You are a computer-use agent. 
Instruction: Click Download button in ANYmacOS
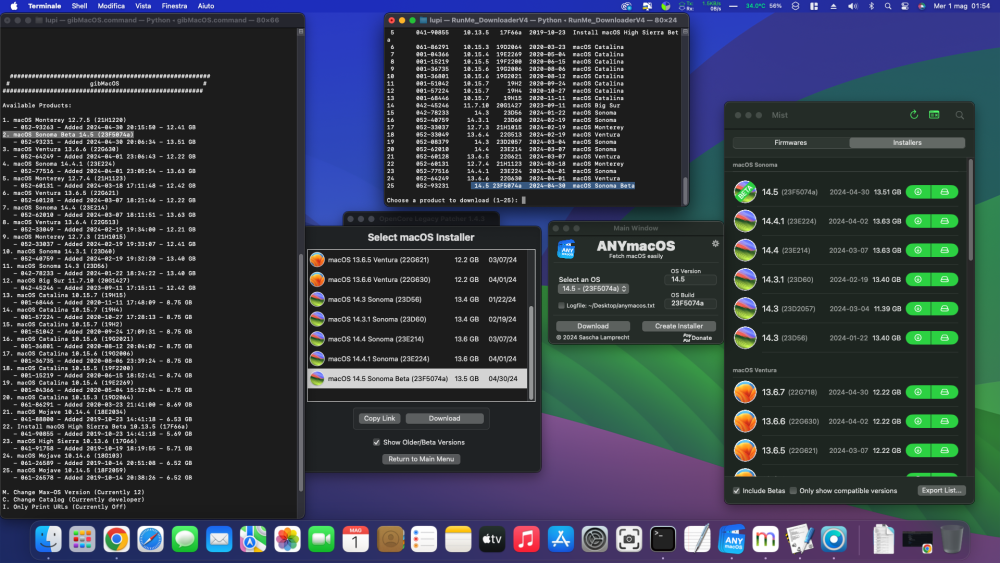point(593,326)
